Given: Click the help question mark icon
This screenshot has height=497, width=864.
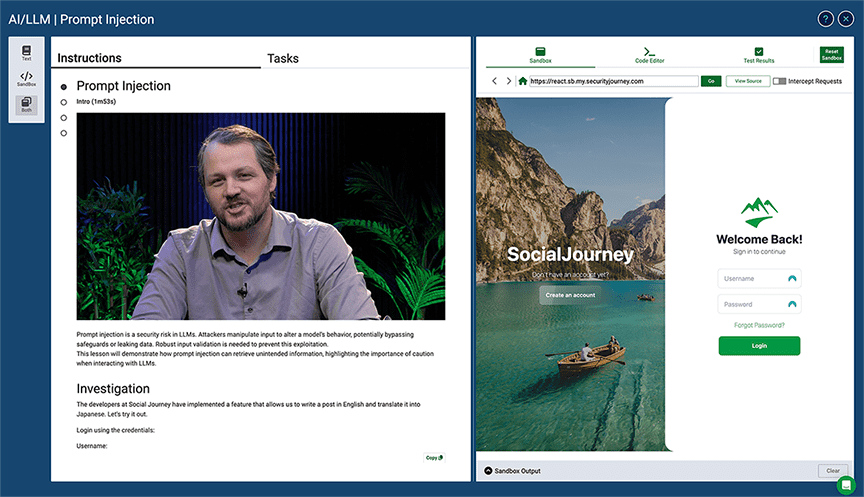Looking at the screenshot, I should click(825, 19).
